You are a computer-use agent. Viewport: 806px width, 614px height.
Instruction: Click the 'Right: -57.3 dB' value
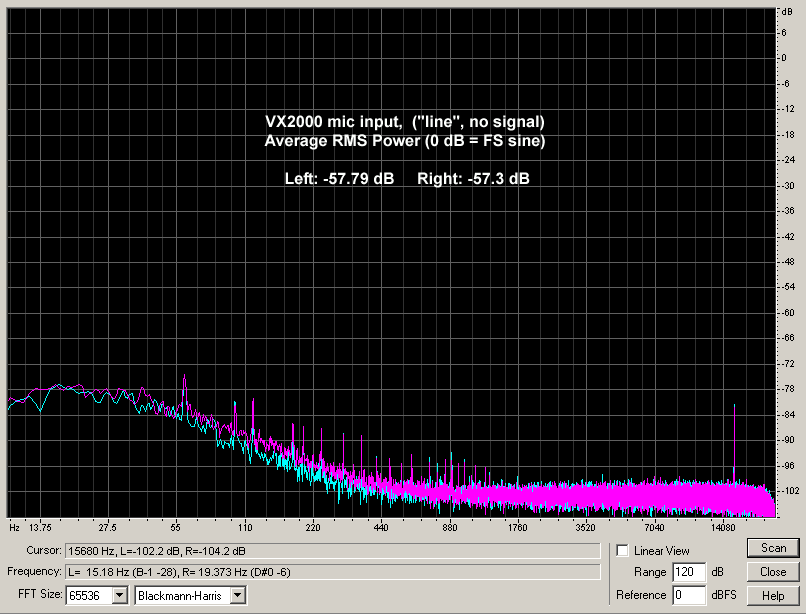point(473,178)
